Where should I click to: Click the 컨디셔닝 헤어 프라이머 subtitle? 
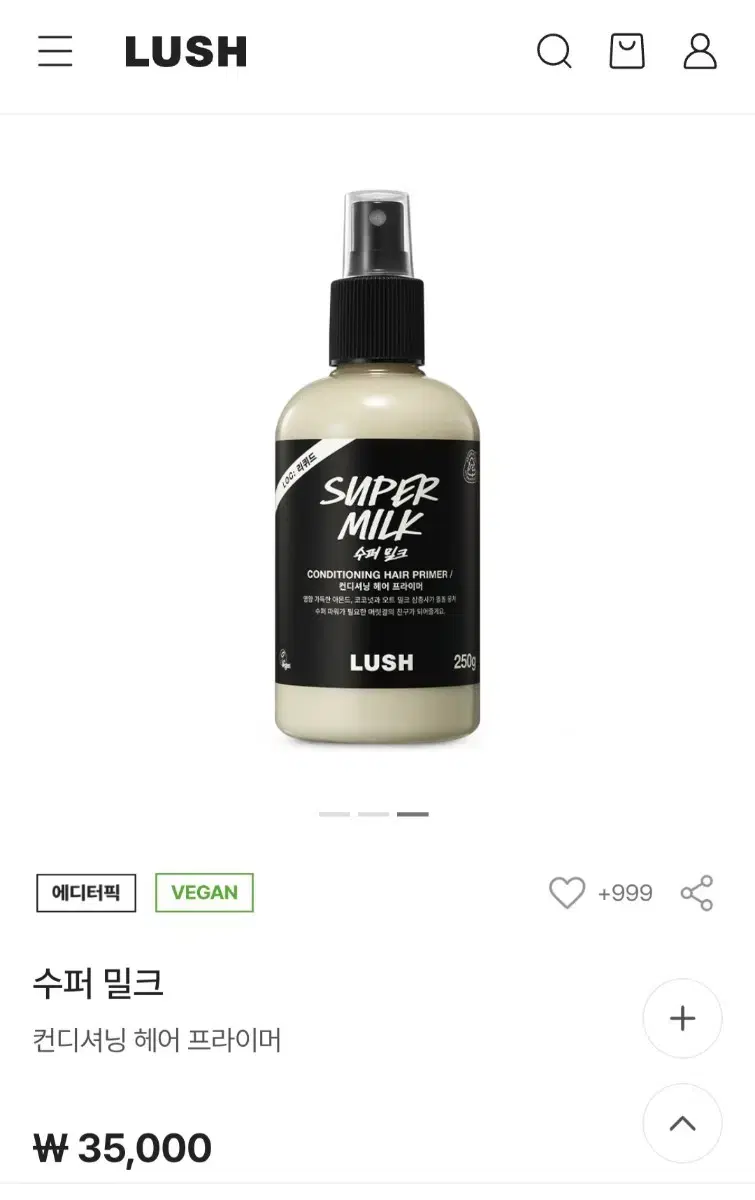(157, 1040)
